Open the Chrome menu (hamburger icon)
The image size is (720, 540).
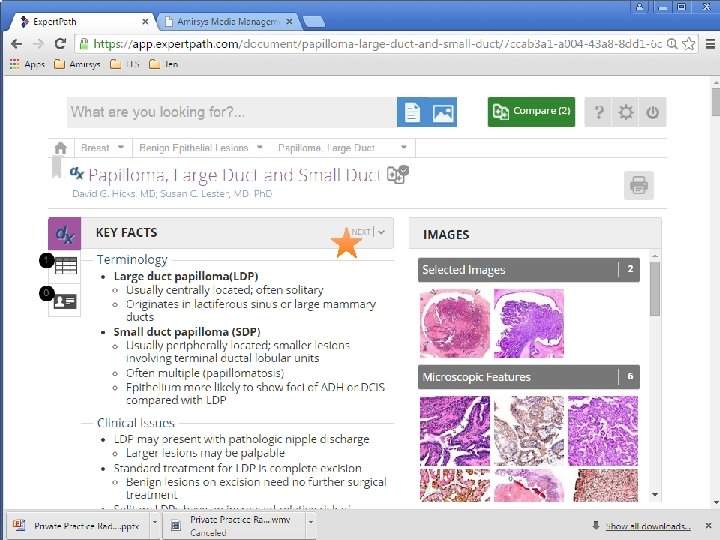click(710, 44)
